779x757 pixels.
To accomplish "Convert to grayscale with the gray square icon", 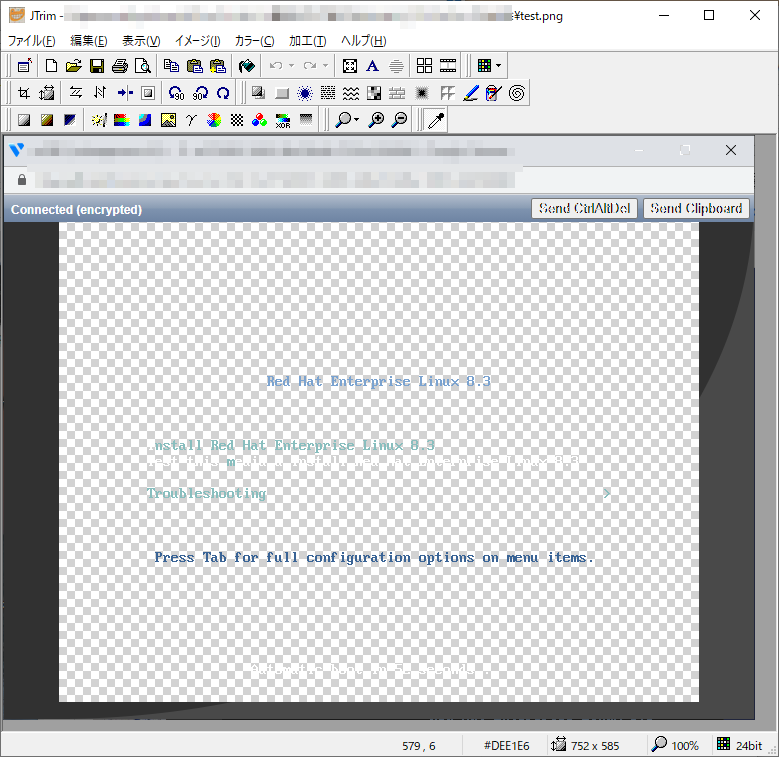I will pyautogui.click(x=24, y=120).
